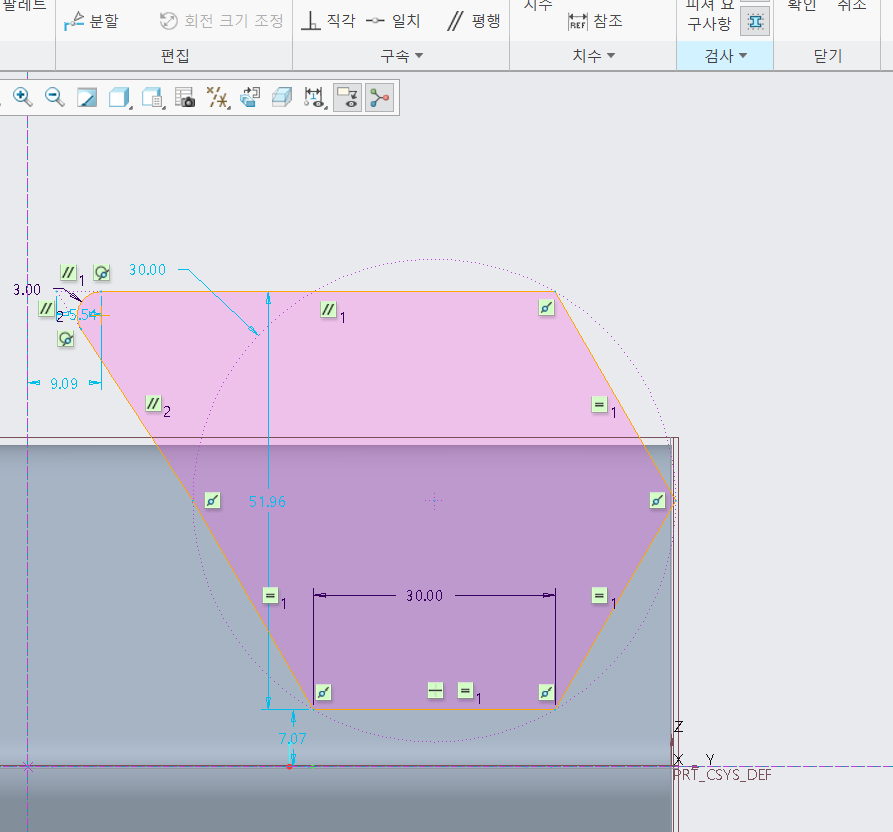Image resolution: width=893 pixels, height=832 pixels.
Task: Select the tangent symbol below the 5.54 dimension
Action: (66, 339)
